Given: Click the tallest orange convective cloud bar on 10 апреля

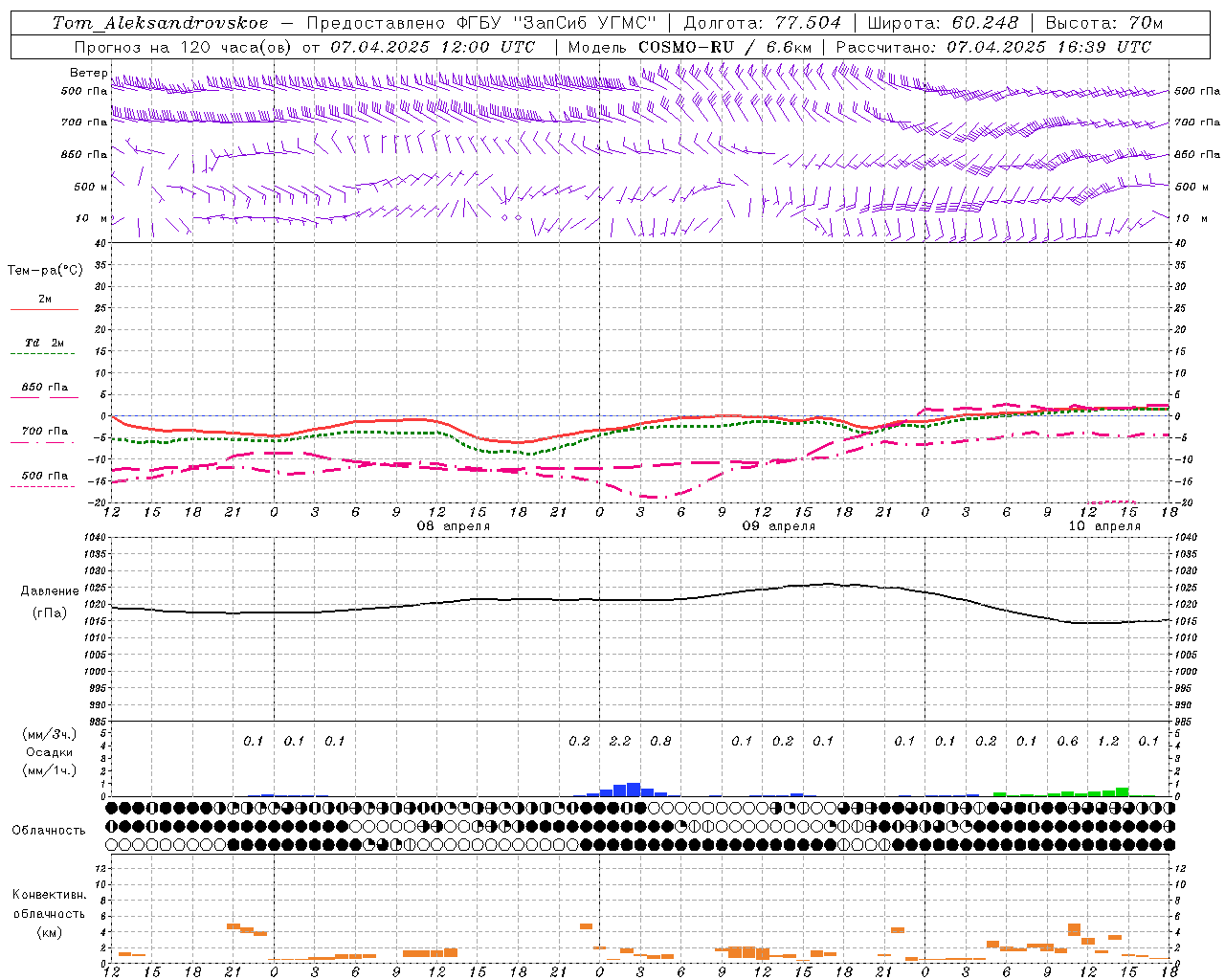Looking at the screenshot, I should click(x=1074, y=929).
